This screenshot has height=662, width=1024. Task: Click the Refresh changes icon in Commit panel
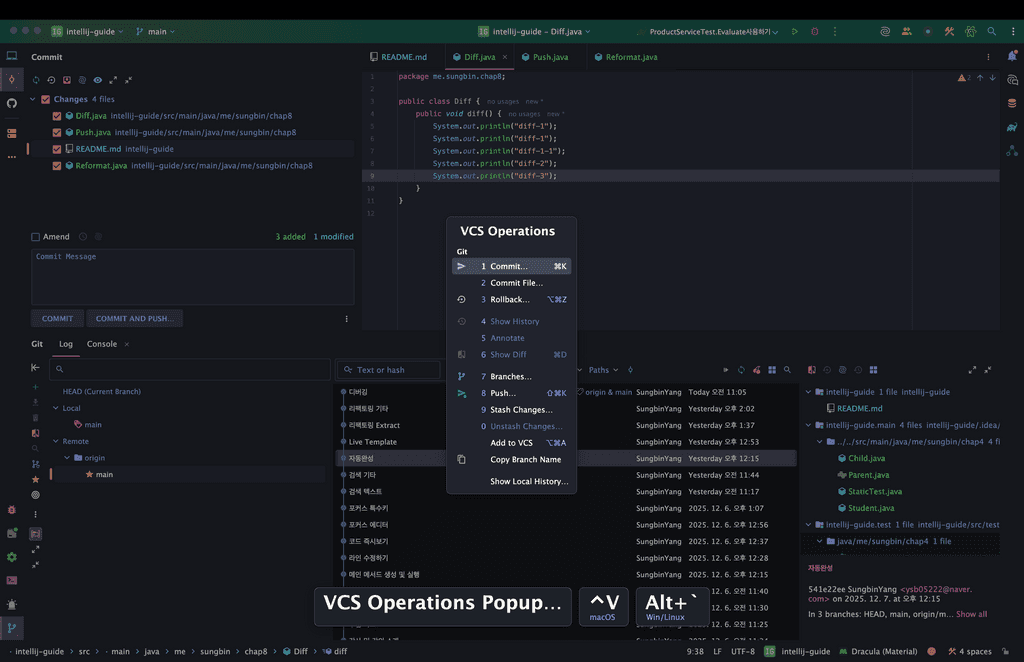[x=37, y=80]
